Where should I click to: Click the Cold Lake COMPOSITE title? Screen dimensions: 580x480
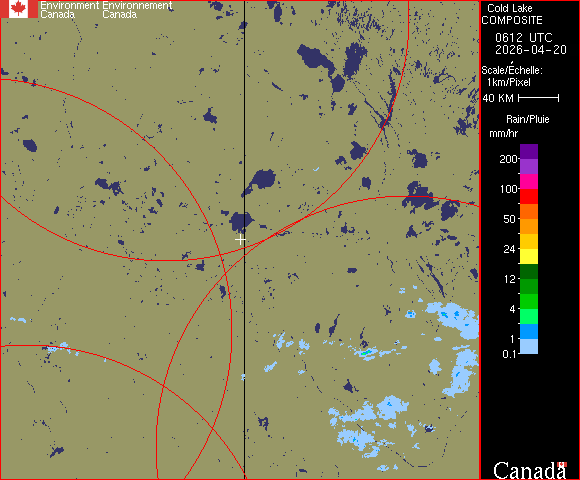point(512,14)
